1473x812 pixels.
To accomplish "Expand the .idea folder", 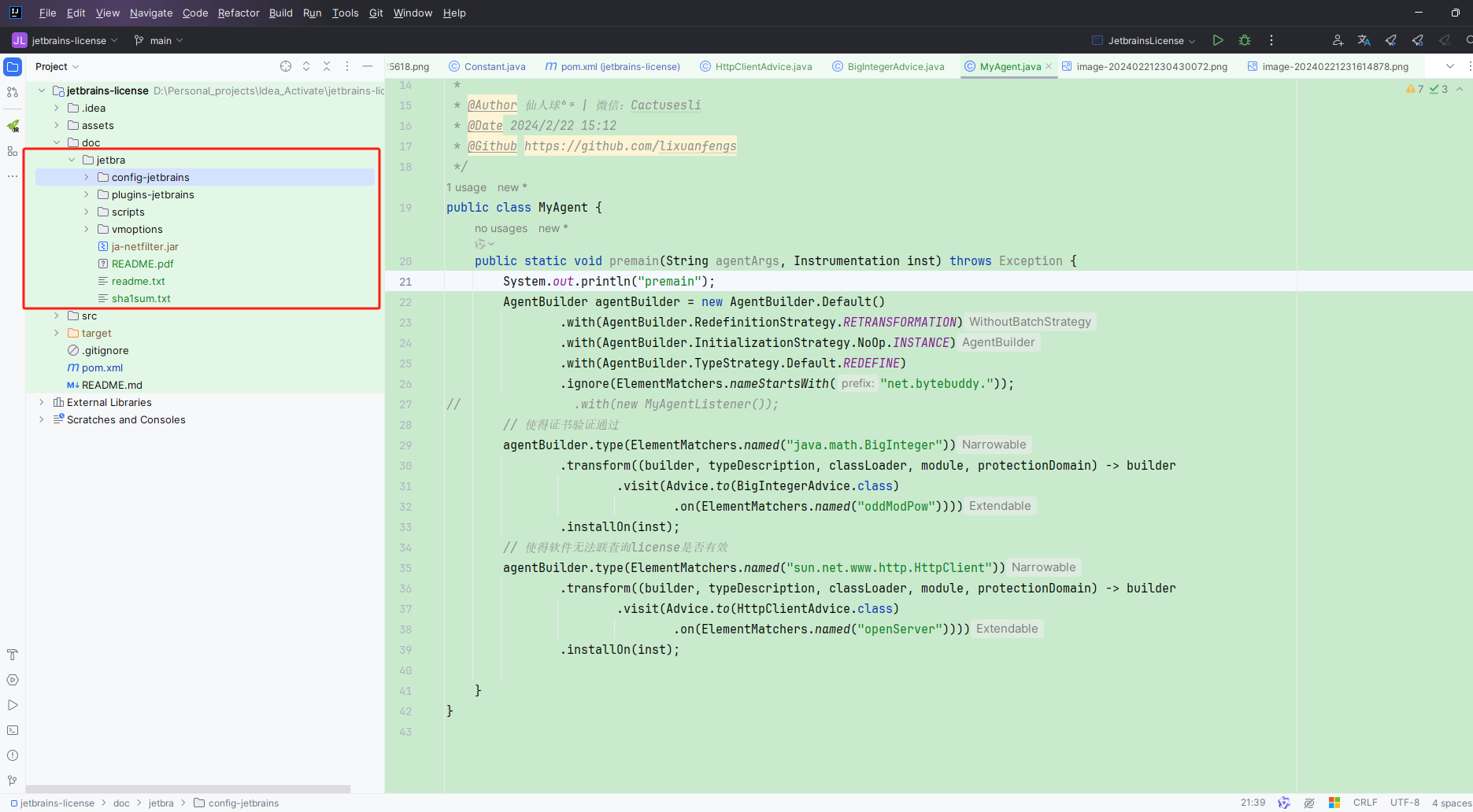I will click(57, 108).
